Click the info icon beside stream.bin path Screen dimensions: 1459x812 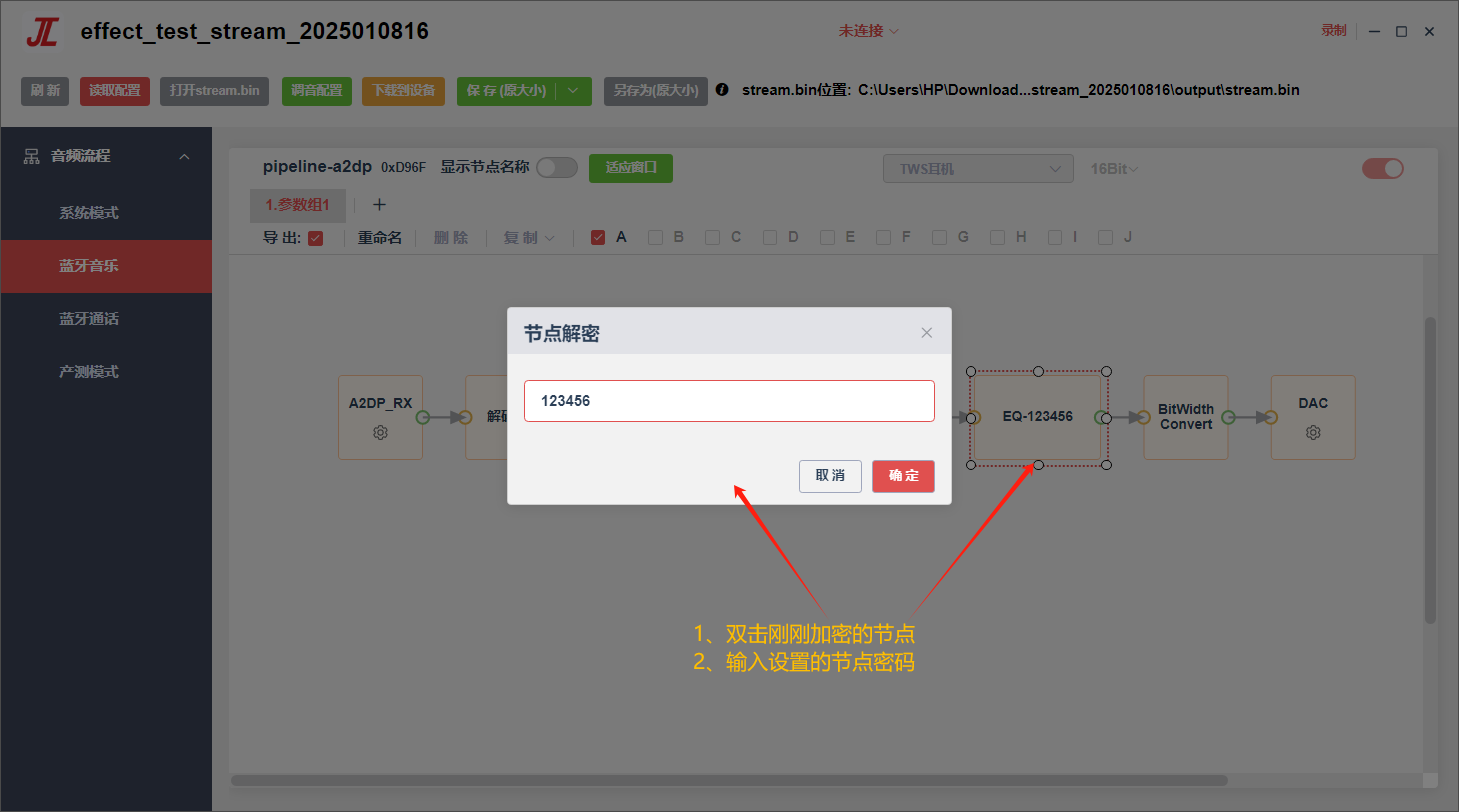click(x=722, y=90)
